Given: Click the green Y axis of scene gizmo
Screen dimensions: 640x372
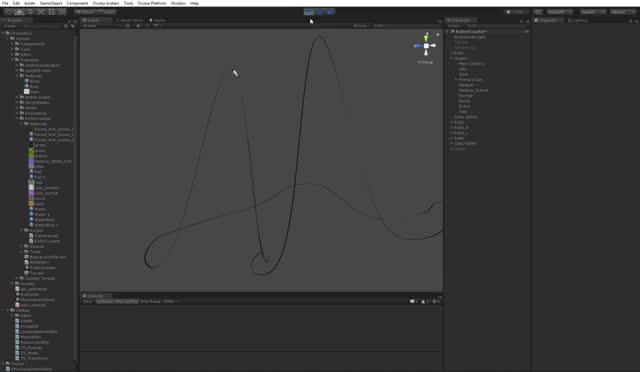Looking at the screenshot, I should [426, 37].
